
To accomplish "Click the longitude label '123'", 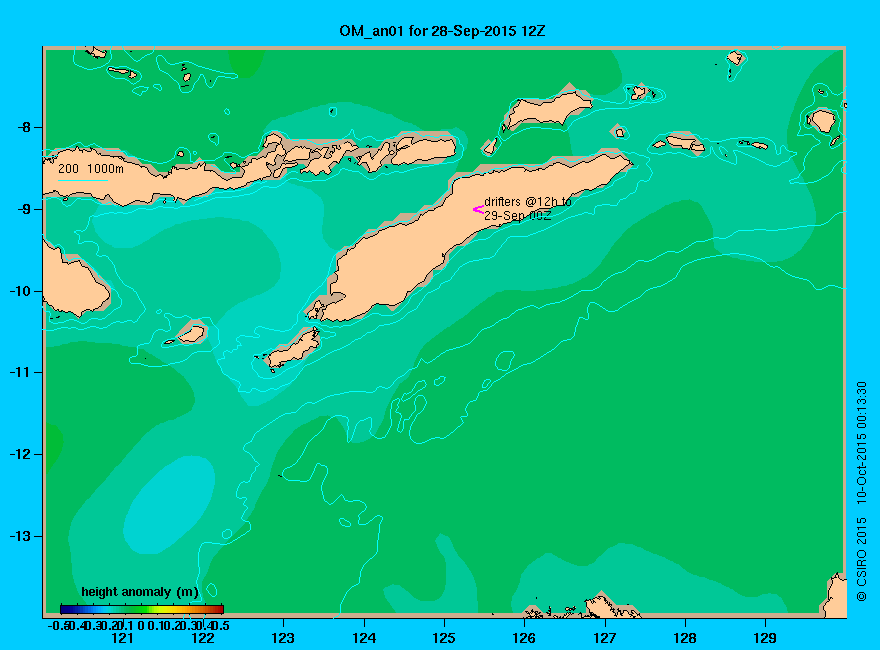I will click(x=283, y=638).
